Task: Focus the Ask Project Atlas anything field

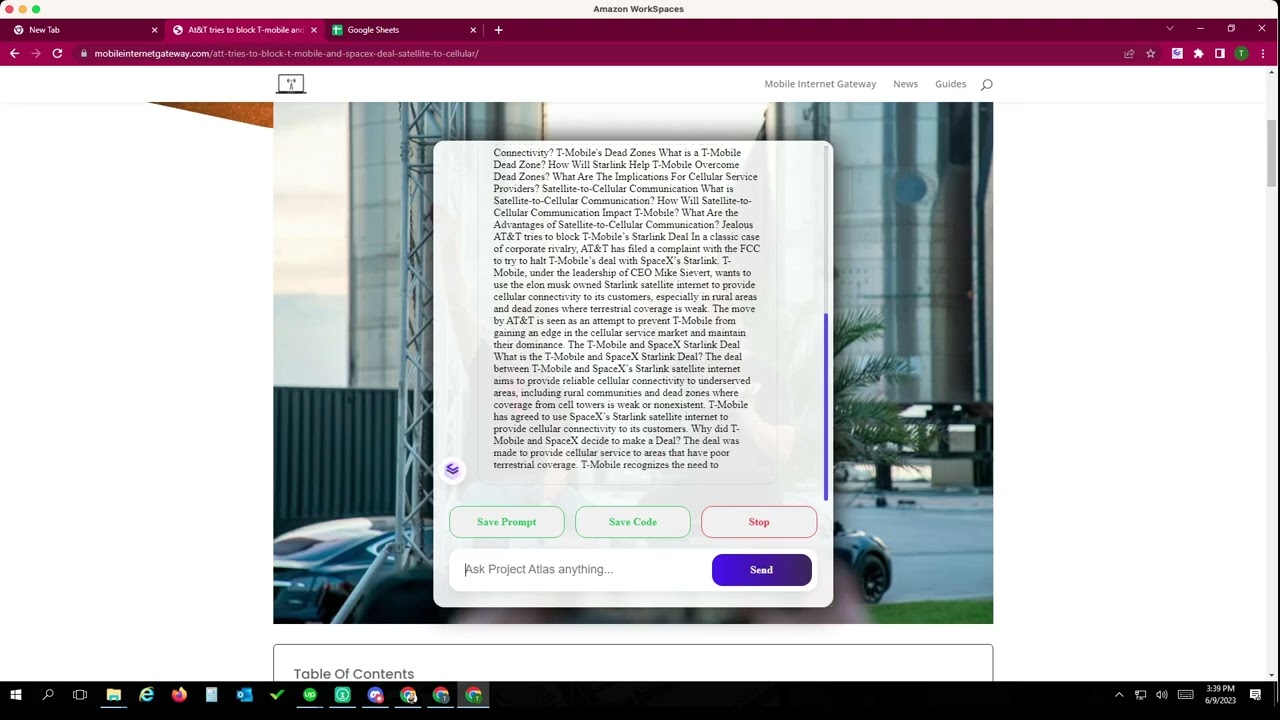Action: pos(580,569)
